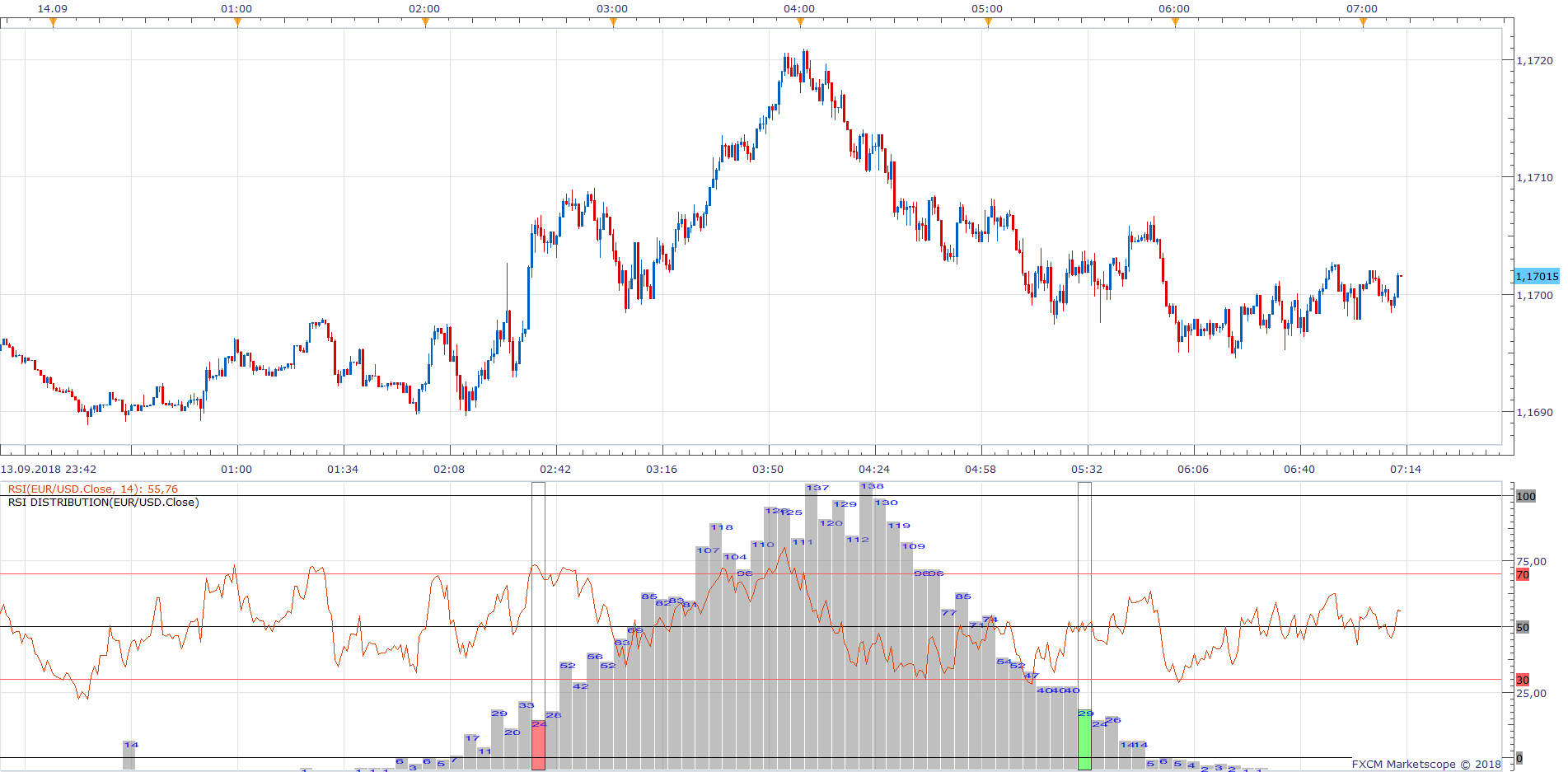Click the 1,1690 price axis label
Screen dimensions: 1568x772
point(1534,412)
